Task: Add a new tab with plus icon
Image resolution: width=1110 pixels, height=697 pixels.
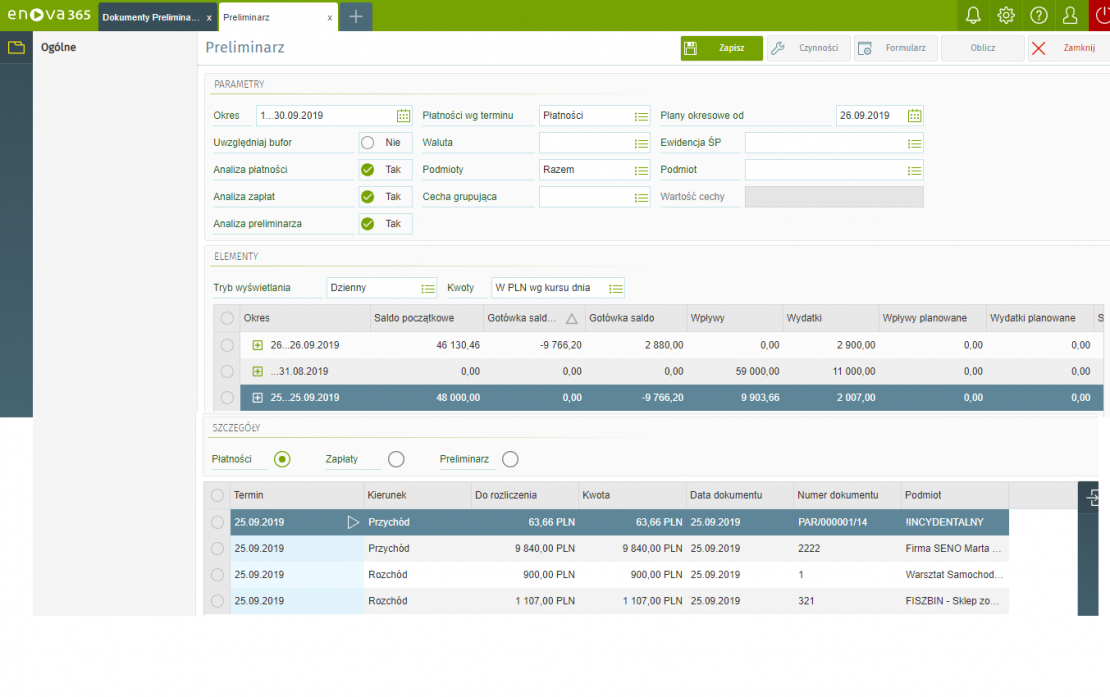Action: click(x=356, y=16)
